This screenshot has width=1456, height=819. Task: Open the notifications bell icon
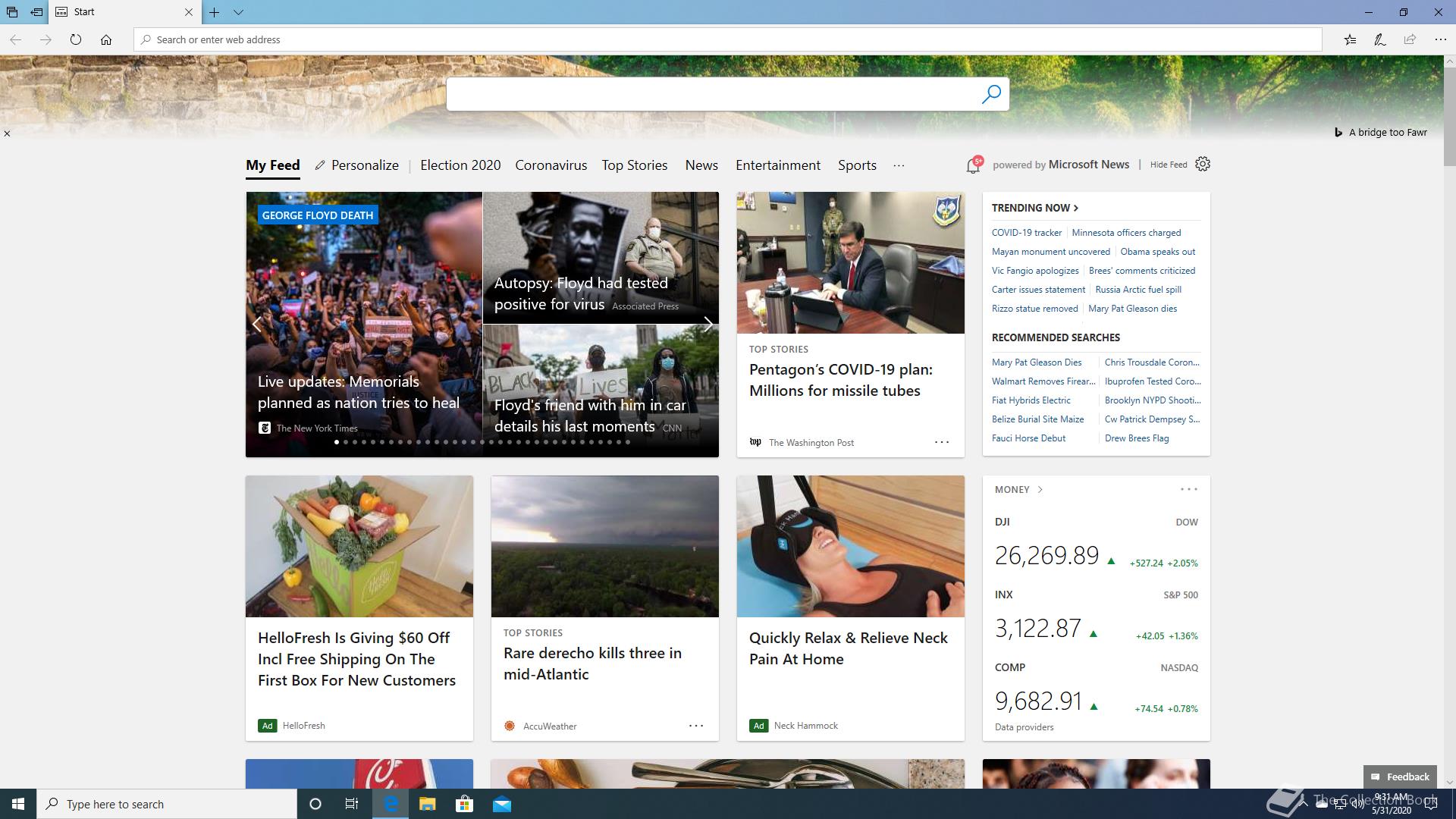(974, 165)
